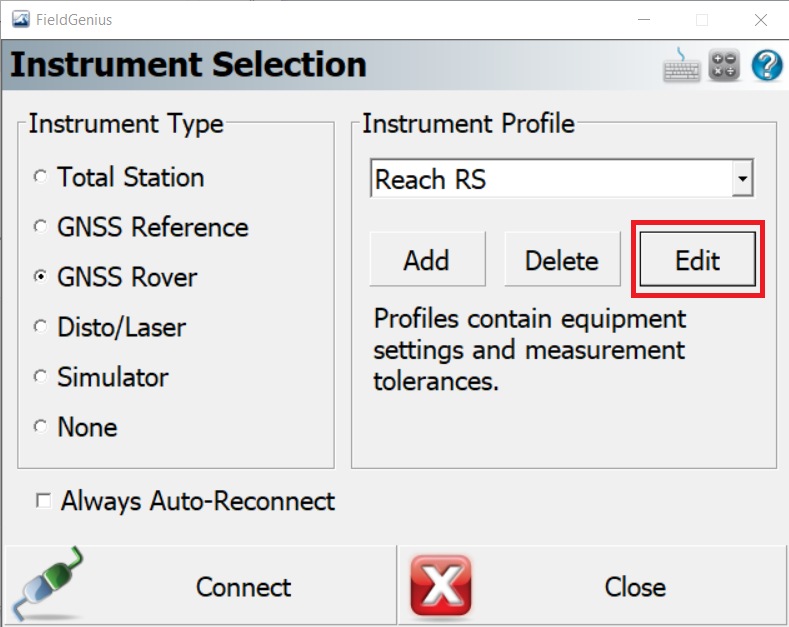Open the calculator icon
This screenshot has height=627, width=789.
[x=724, y=65]
